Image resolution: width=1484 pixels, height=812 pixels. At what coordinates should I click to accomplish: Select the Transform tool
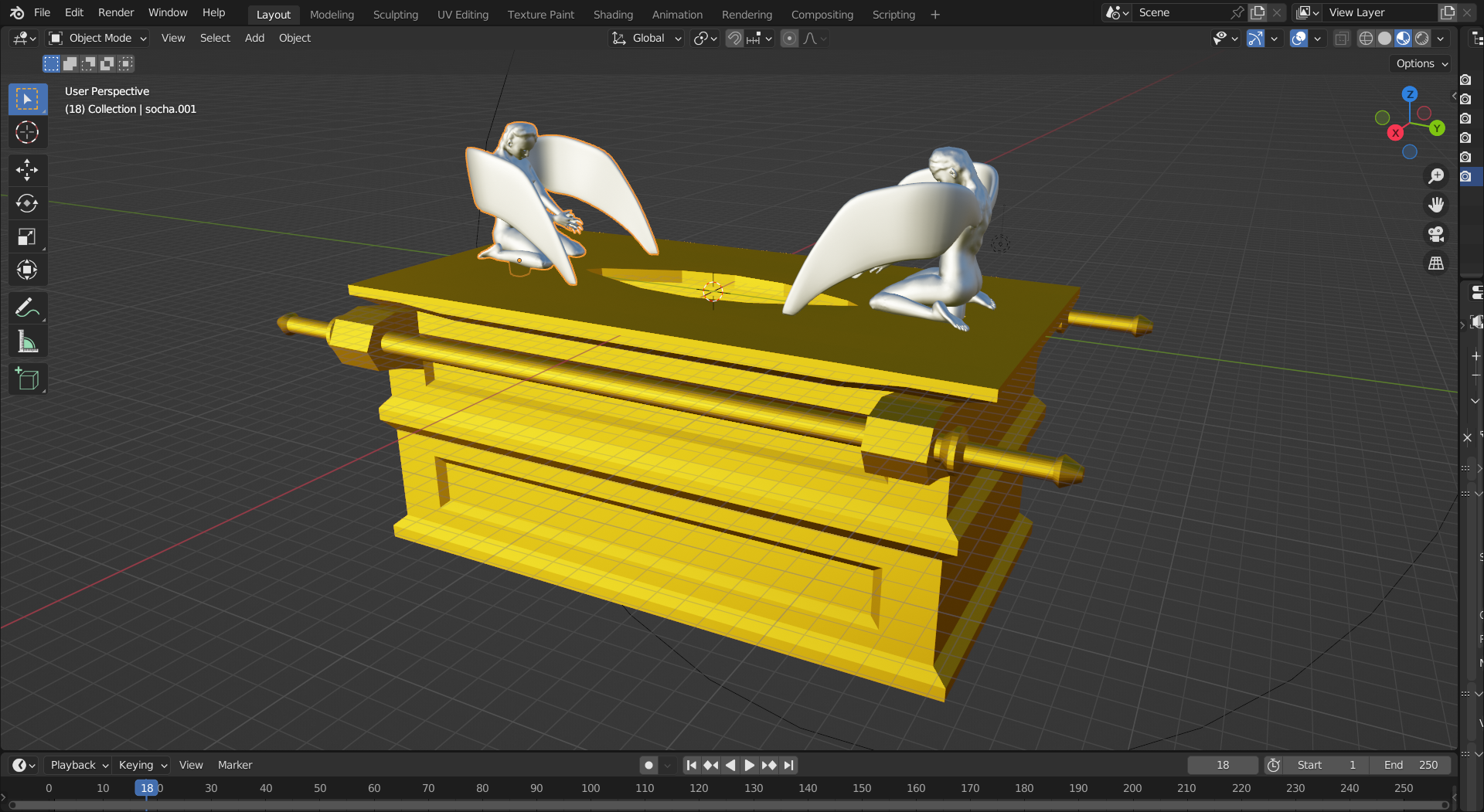pyautogui.click(x=28, y=270)
